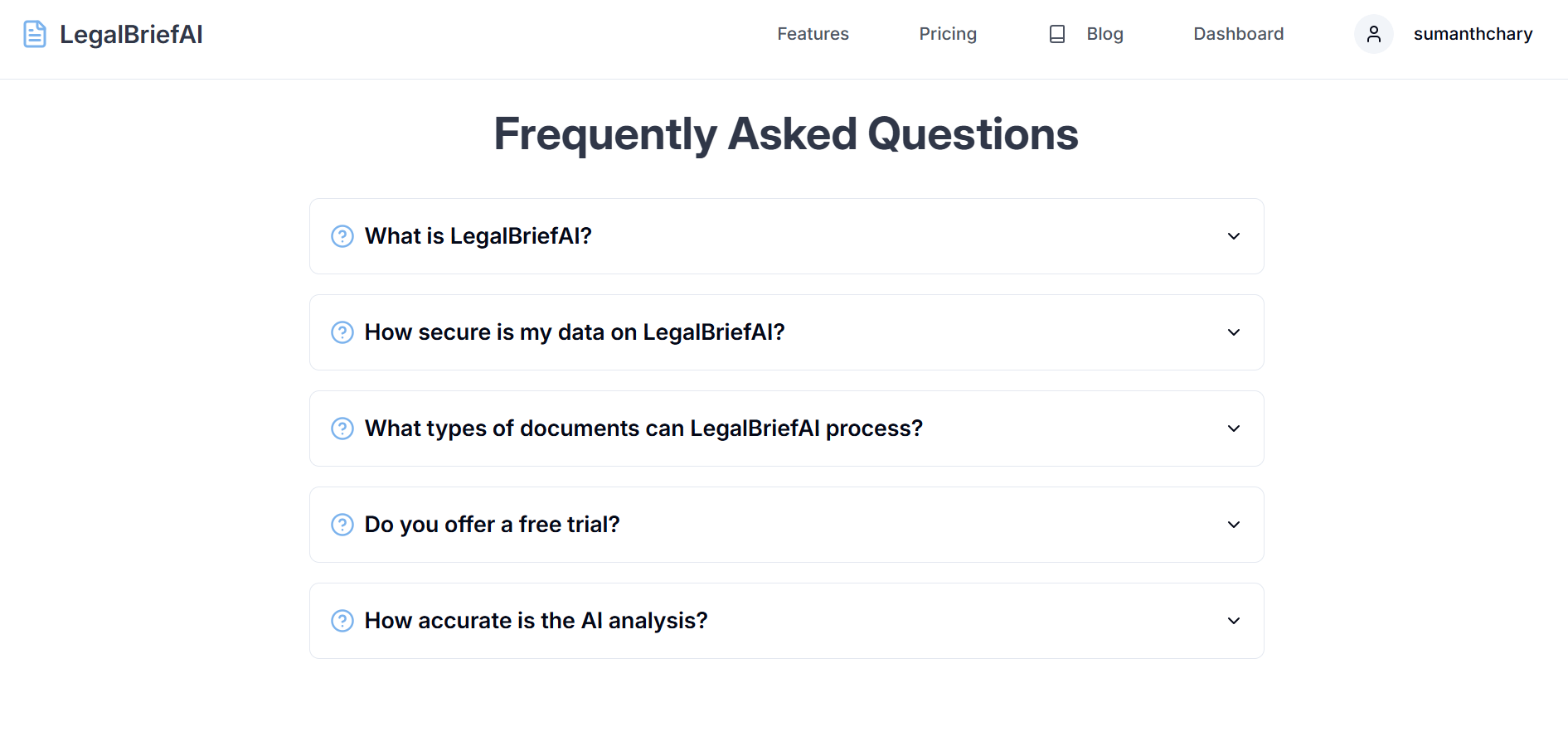The width and height of the screenshot is (1568, 736).
Task: Open the Dashboard link
Action: point(1238,34)
